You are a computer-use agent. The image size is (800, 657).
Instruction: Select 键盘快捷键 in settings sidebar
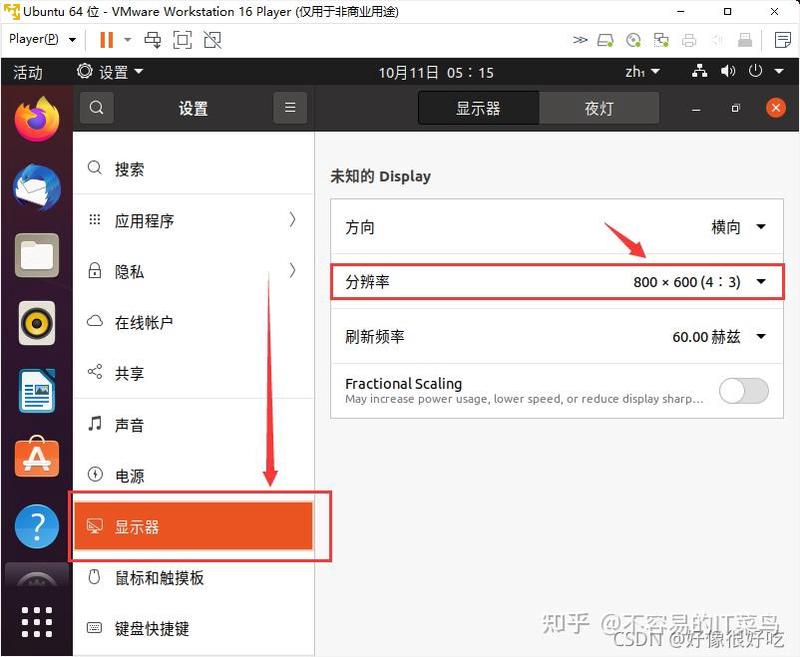tap(194, 628)
